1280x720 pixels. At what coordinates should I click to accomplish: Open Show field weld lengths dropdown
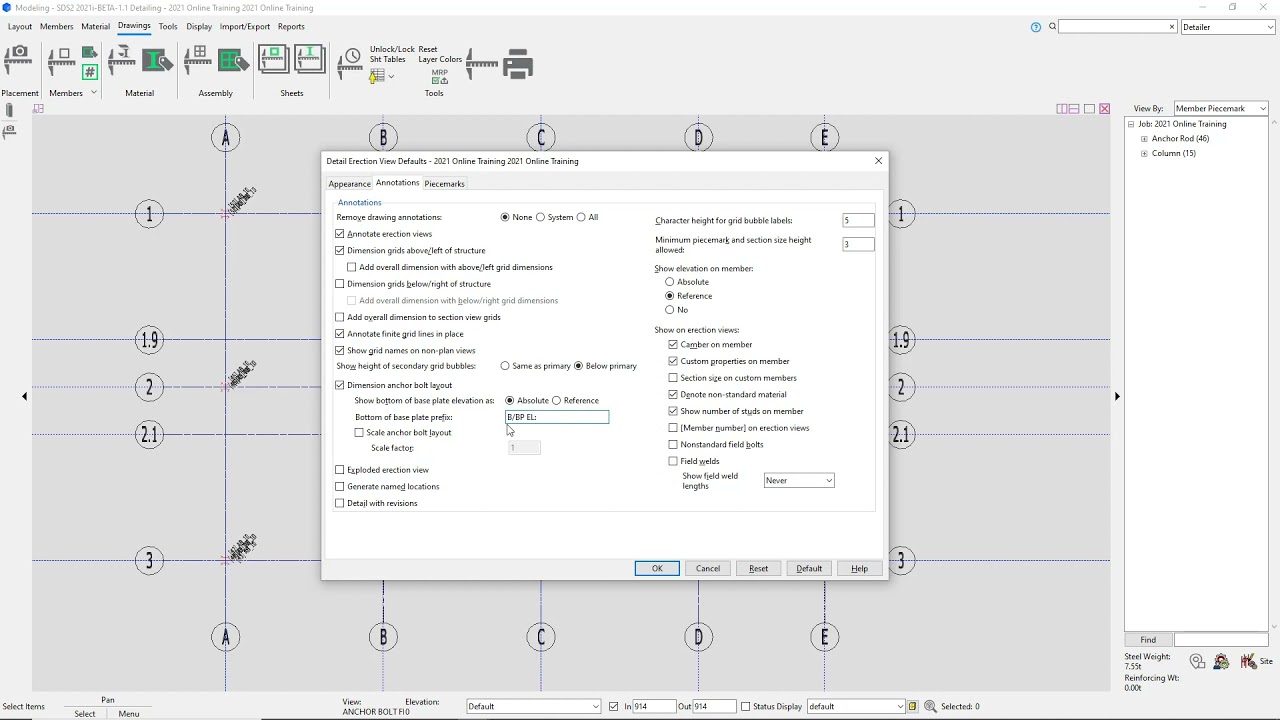(x=799, y=481)
